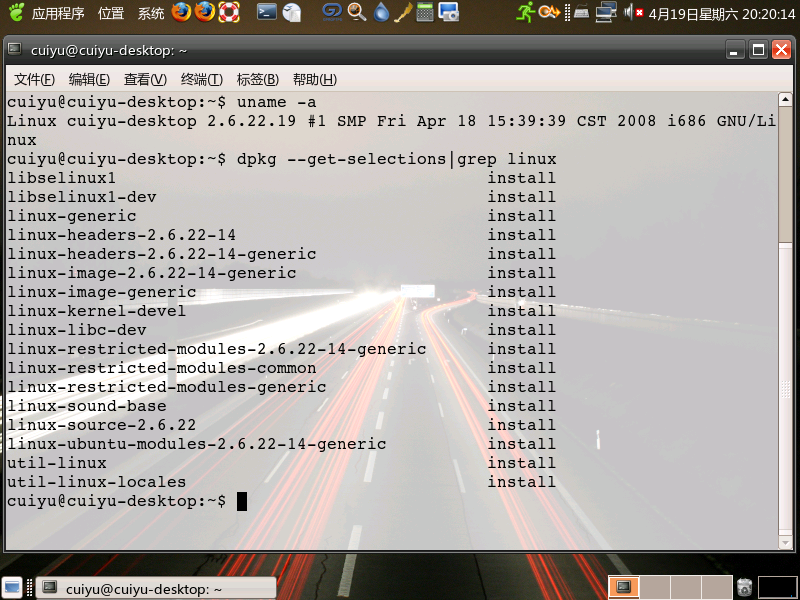Open the 位置 (Places) menu
Viewport: 800px width, 600px height.
111,13
